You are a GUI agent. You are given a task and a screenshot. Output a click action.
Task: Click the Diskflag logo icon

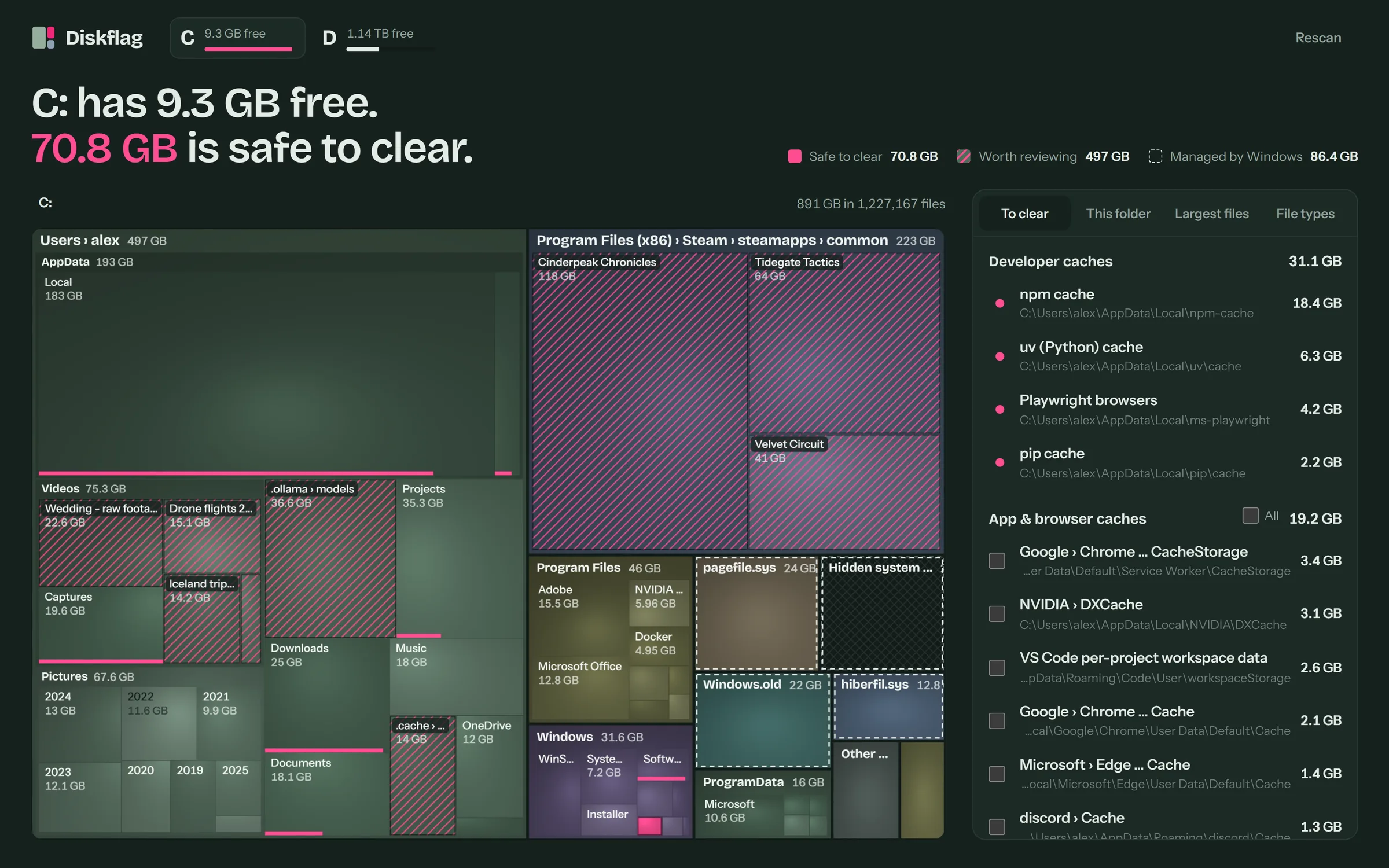coord(43,38)
